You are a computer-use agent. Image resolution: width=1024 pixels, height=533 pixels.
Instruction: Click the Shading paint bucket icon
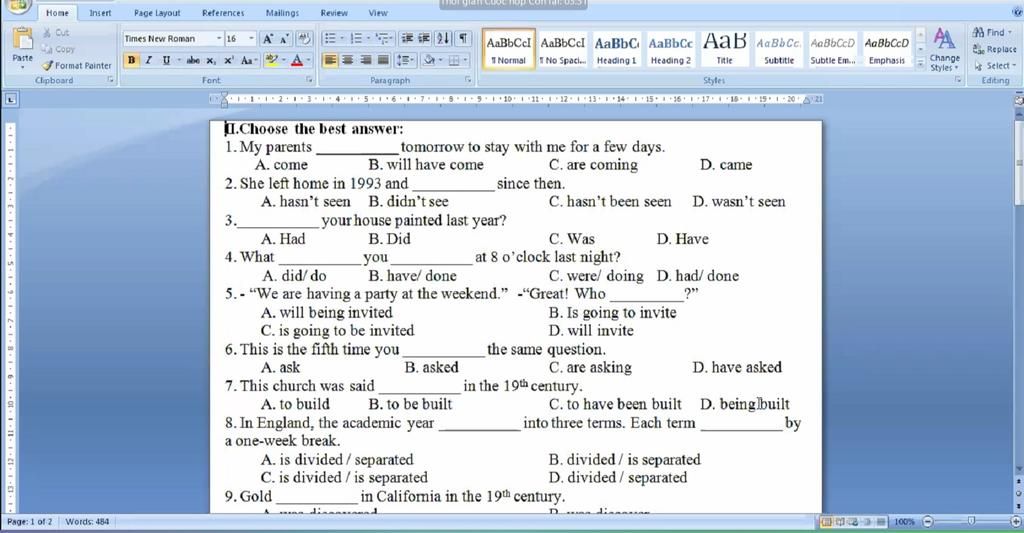coord(430,60)
